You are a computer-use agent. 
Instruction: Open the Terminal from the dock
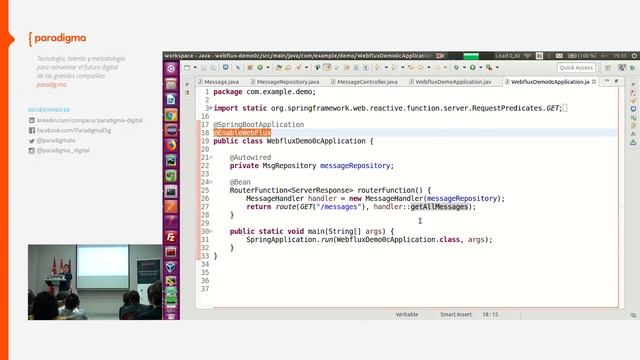click(171, 191)
